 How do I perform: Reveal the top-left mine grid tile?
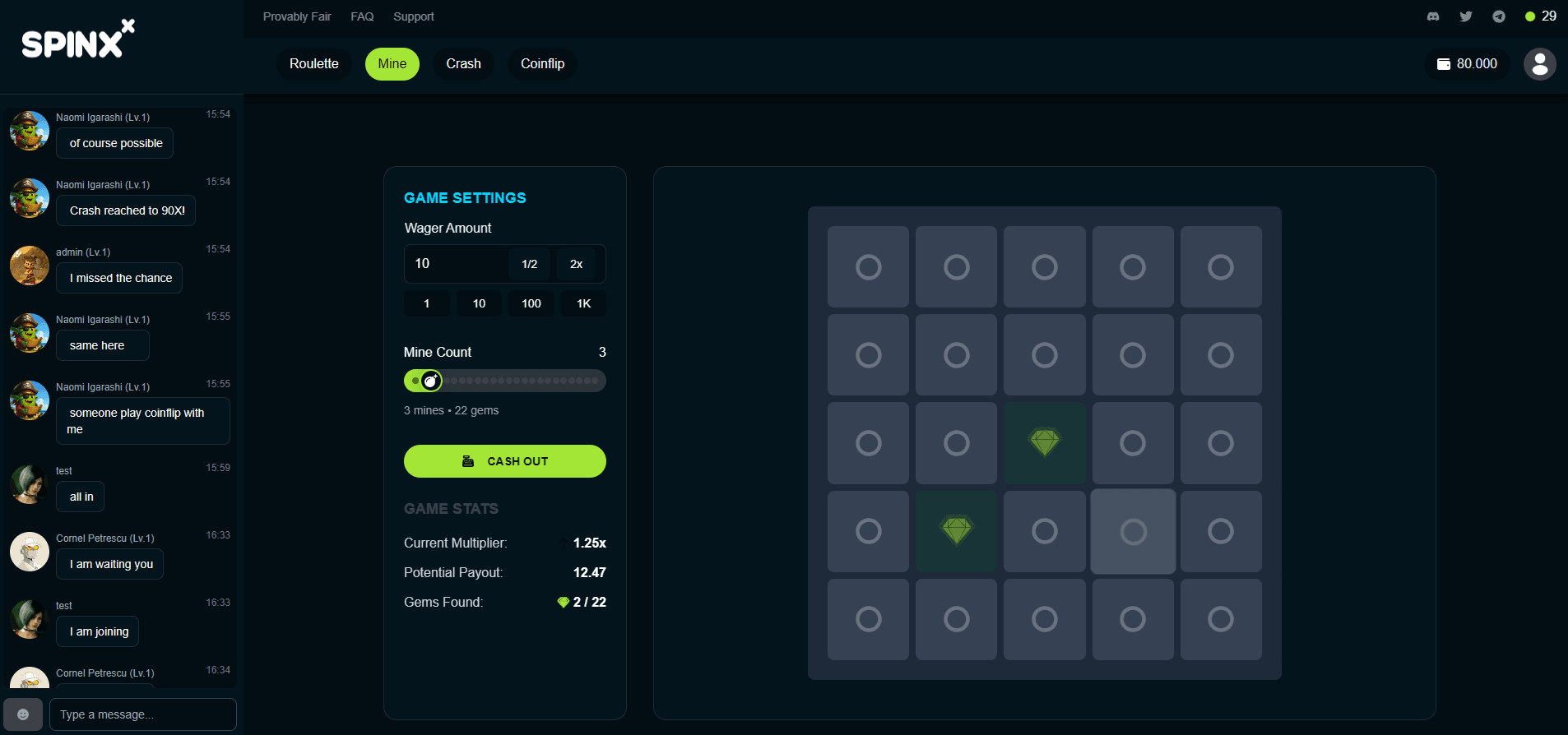click(x=868, y=267)
